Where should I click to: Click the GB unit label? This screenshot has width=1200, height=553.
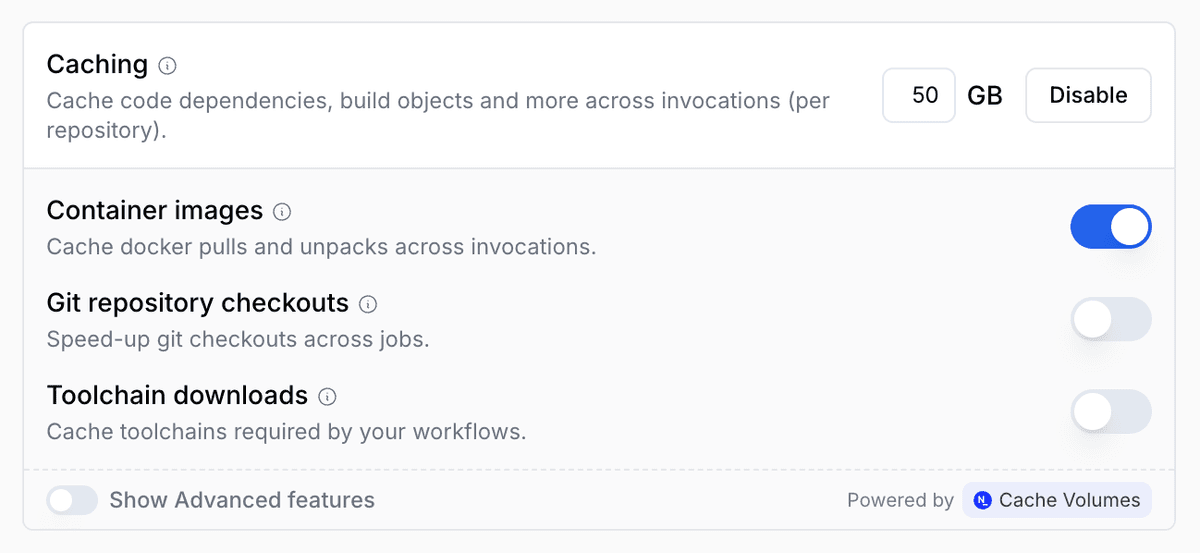[x=985, y=95]
